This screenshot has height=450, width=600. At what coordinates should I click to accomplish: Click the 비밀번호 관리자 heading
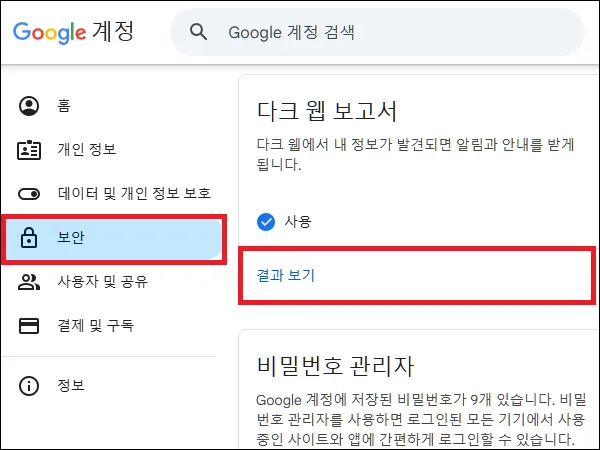click(335, 366)
